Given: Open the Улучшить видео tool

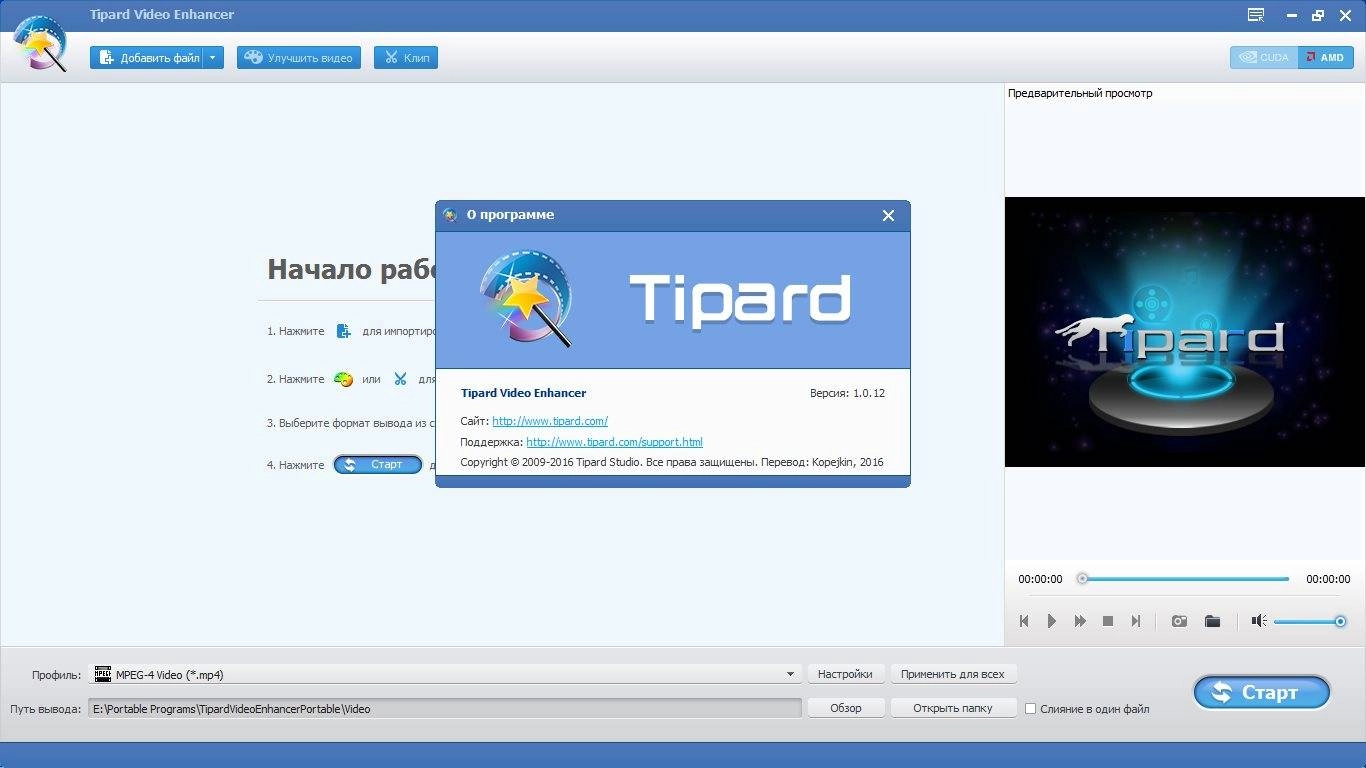Looking at the screenshot, I should tap(299, 58).
